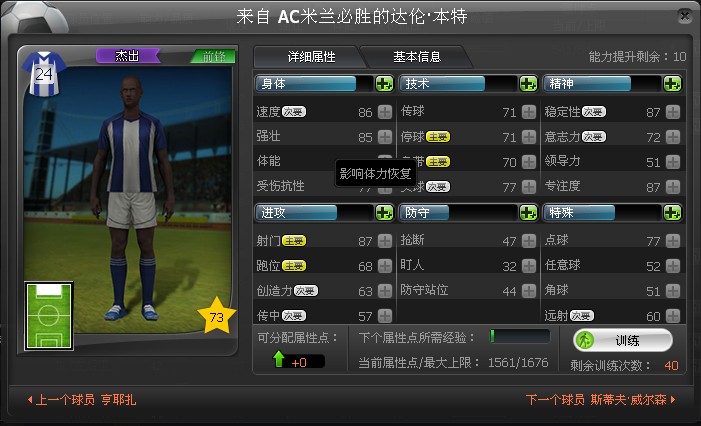Increase 传球 attribute with its plus
701x426 pixels.
tap(528, 112)
